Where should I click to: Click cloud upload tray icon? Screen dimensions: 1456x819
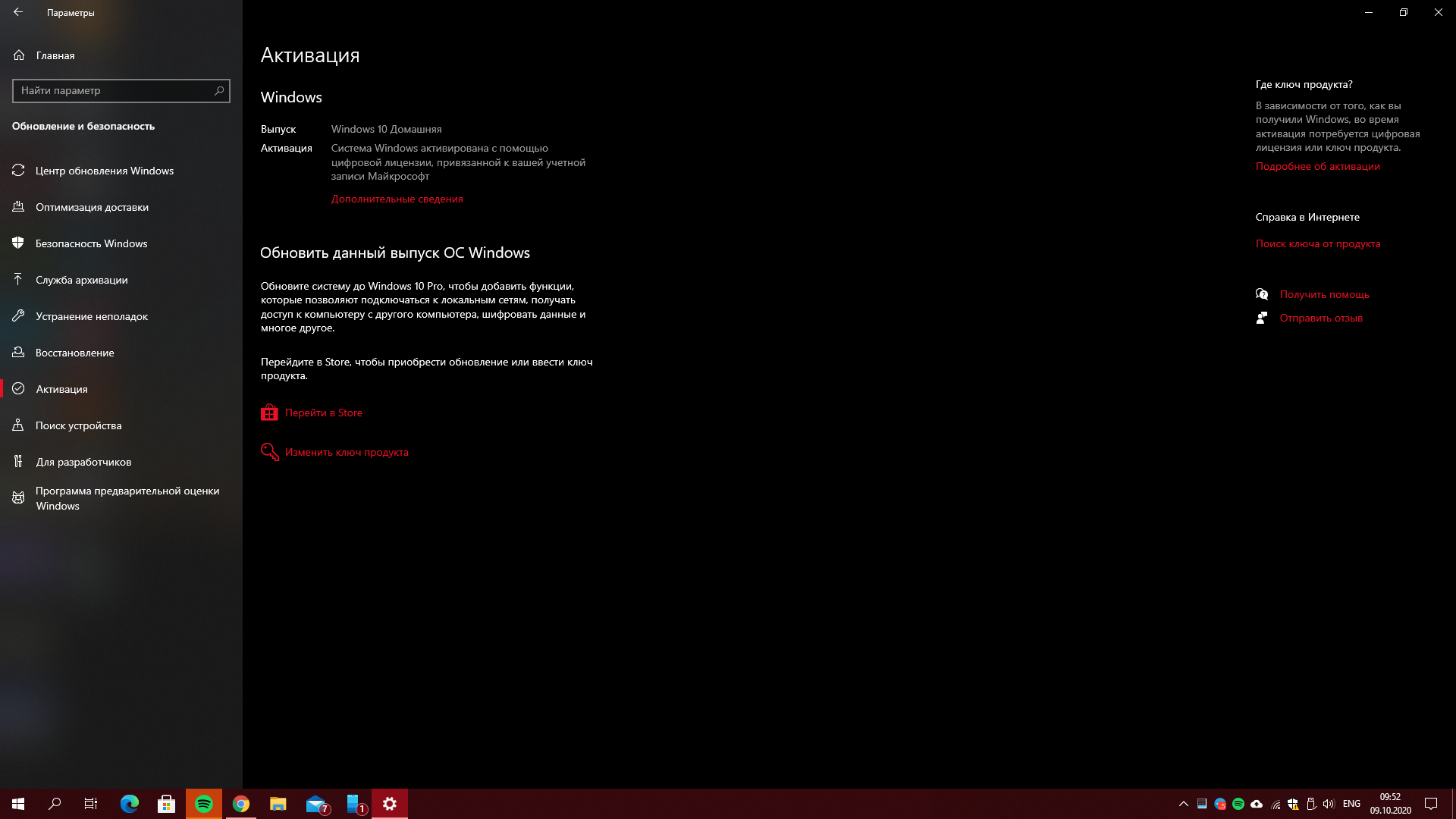(x=1257, y=804)
